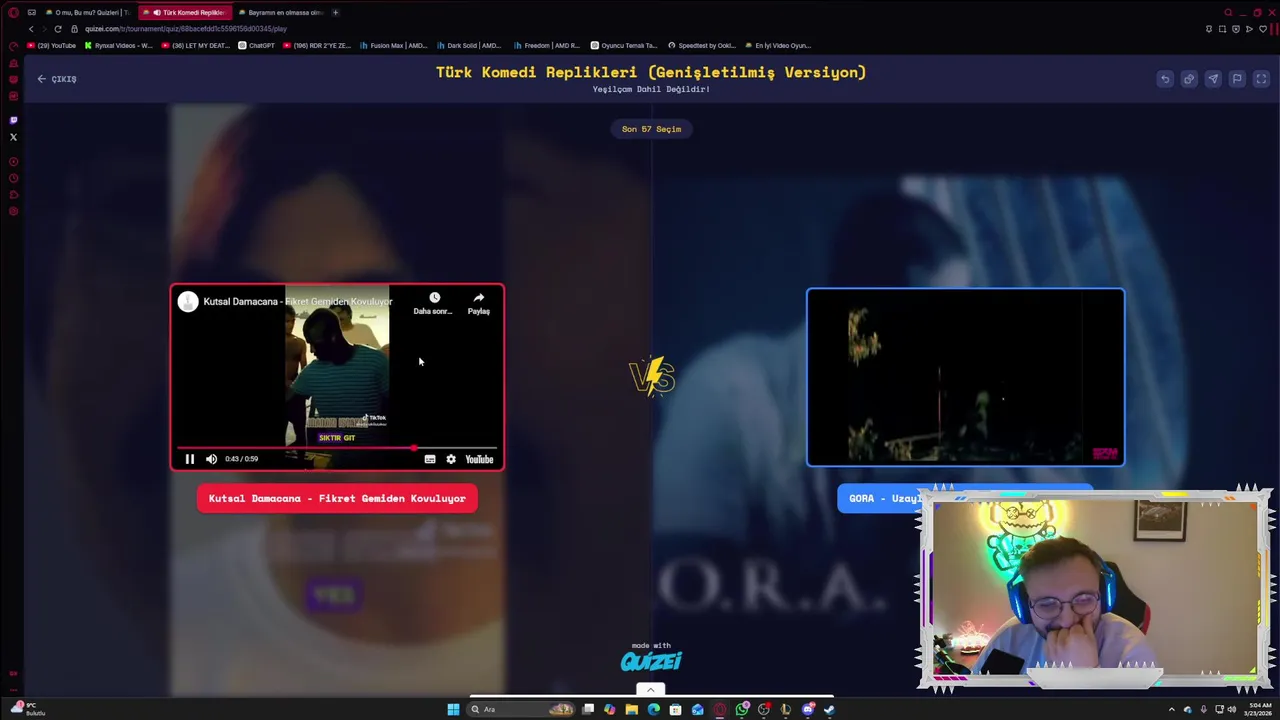
Task: Open the En İyi Video Oyun bookmark
Action: coord(778,45)
